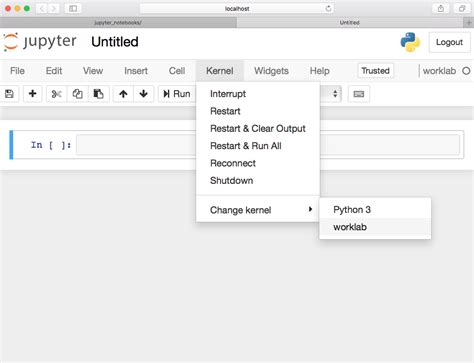Paste cells below icon

coord(98,94)
